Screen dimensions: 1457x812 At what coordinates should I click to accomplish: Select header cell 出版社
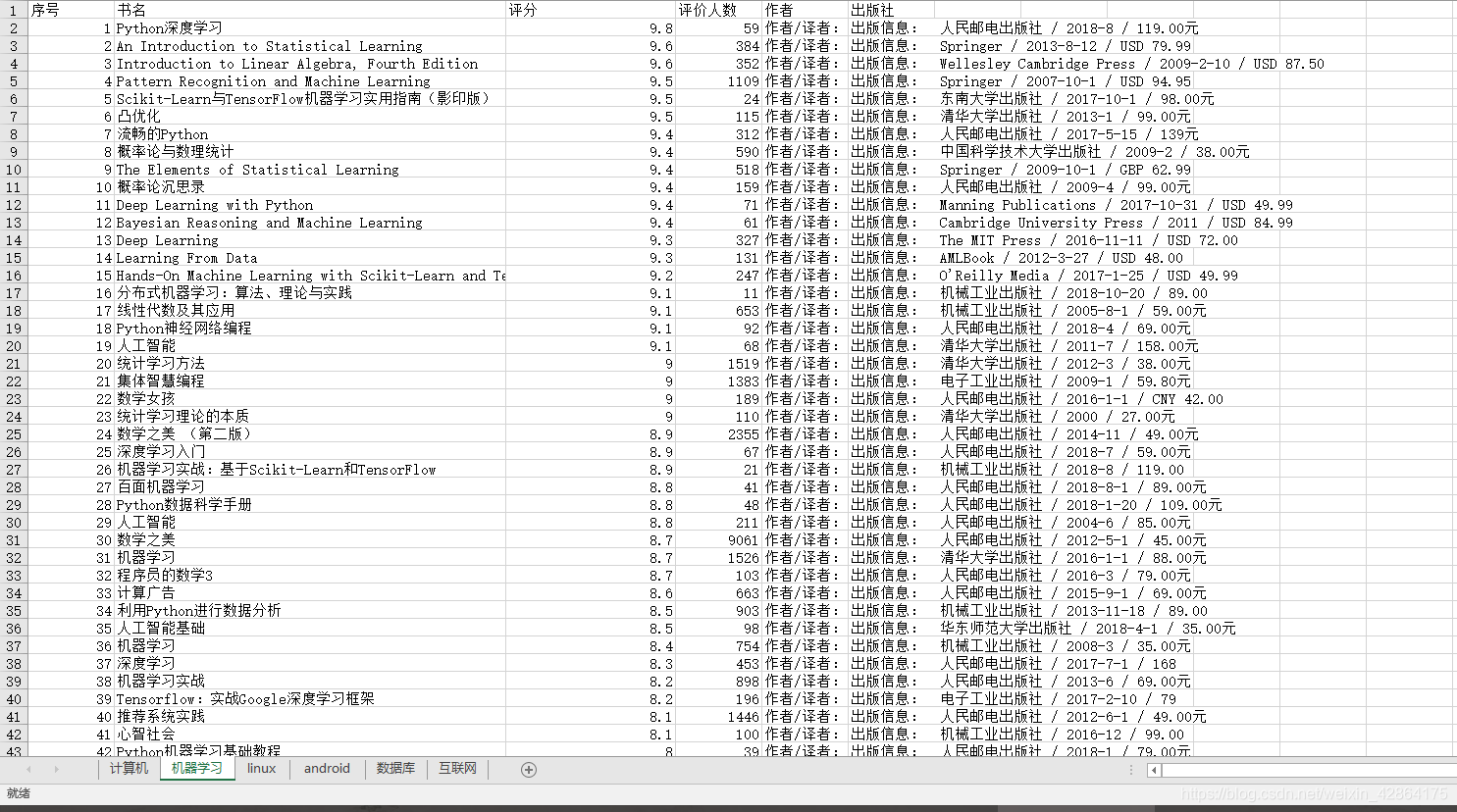tap(893, 10)
